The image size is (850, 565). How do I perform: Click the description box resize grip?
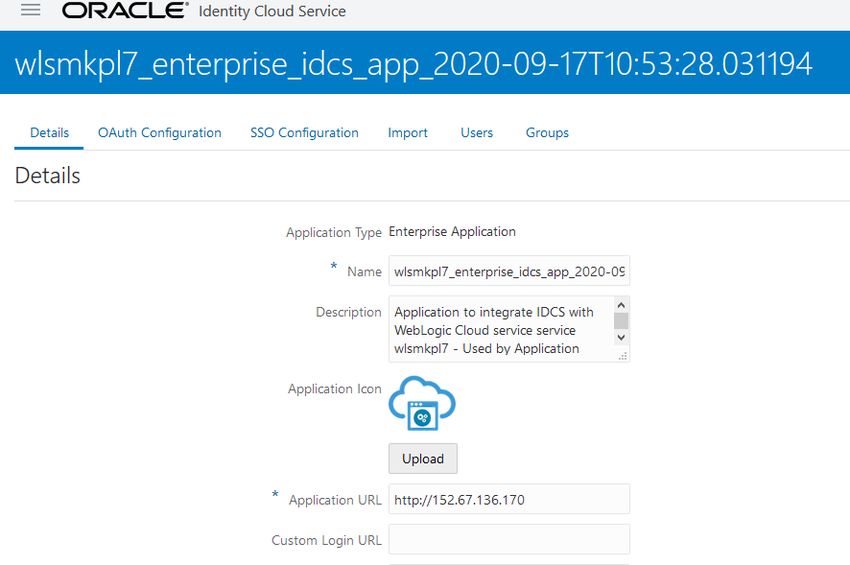click(622, 356)
